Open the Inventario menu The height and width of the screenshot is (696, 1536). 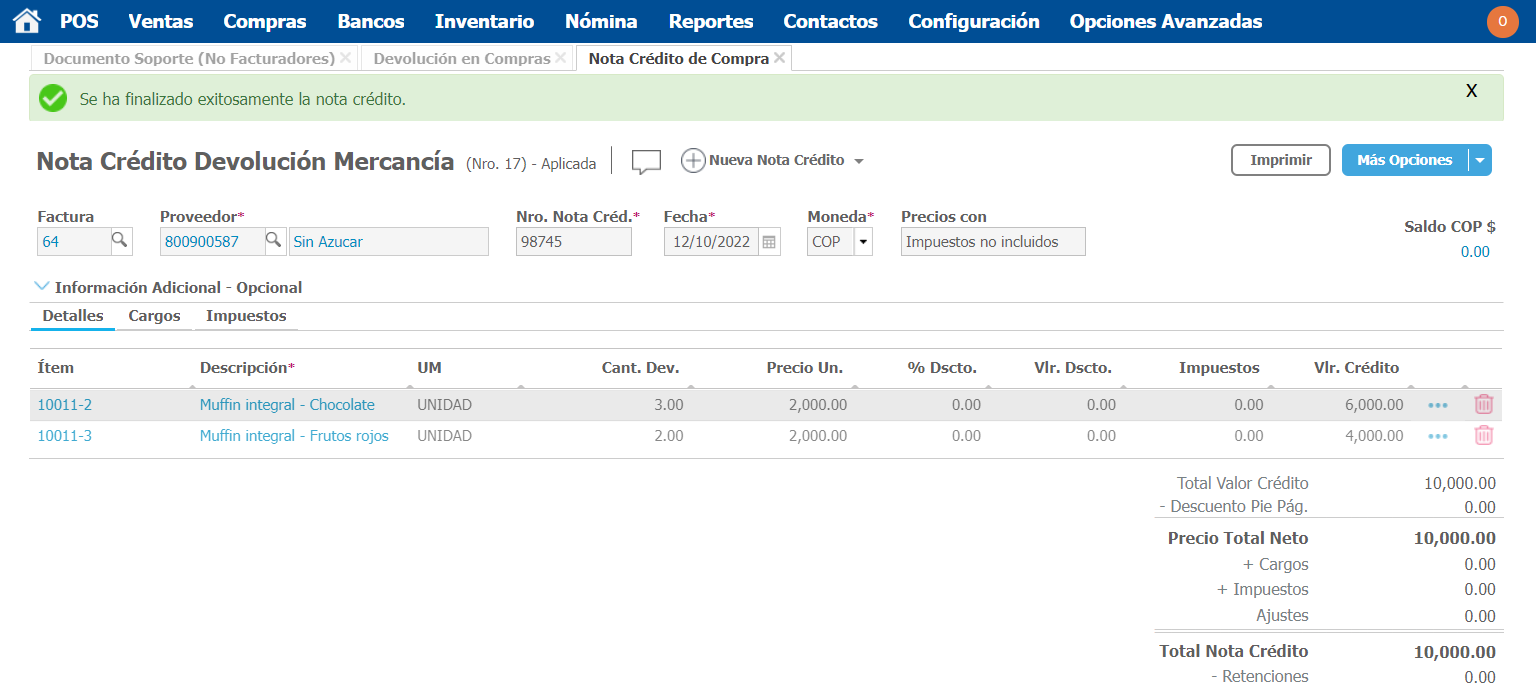pos(484,21)
